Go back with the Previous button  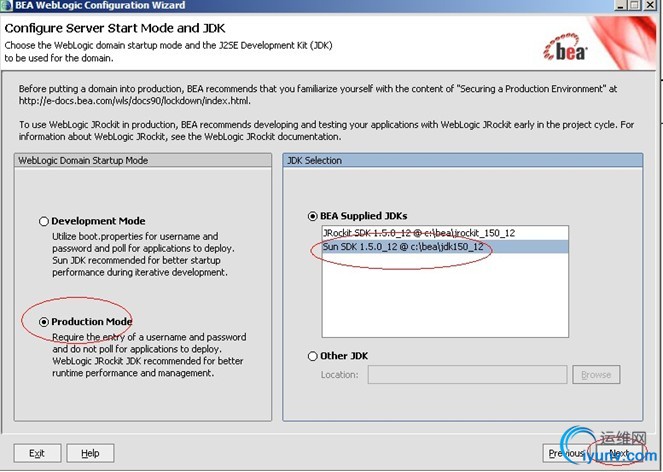coord(567,453)
